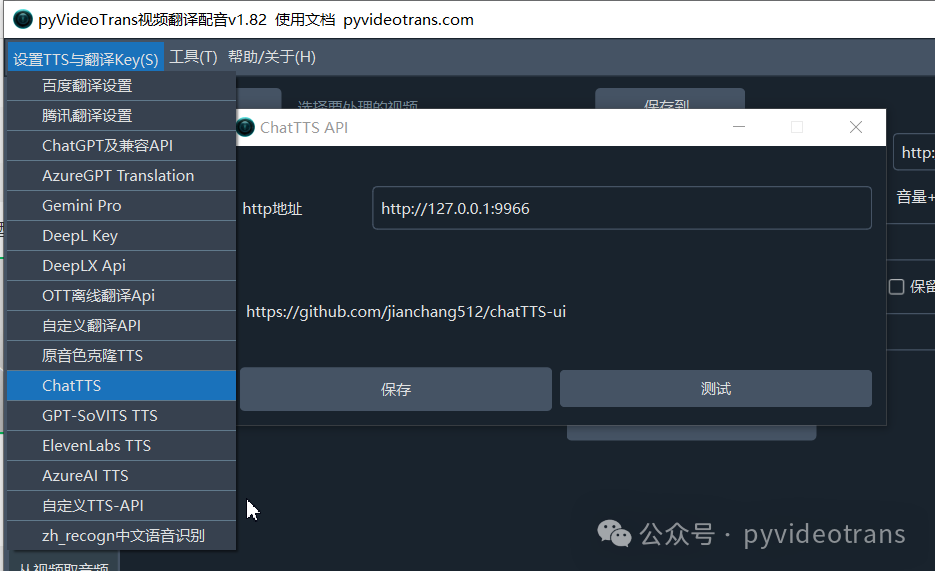Select 腾讯翻译设置 menu entry
Viewport: 935px width, 571px height.
[122, 116]
